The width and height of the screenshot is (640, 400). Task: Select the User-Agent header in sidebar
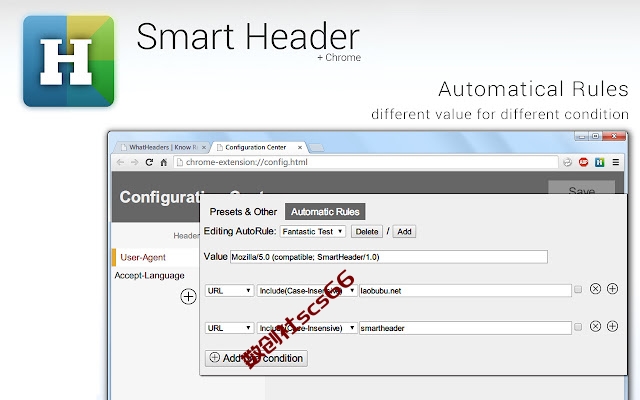pos(155,258)
